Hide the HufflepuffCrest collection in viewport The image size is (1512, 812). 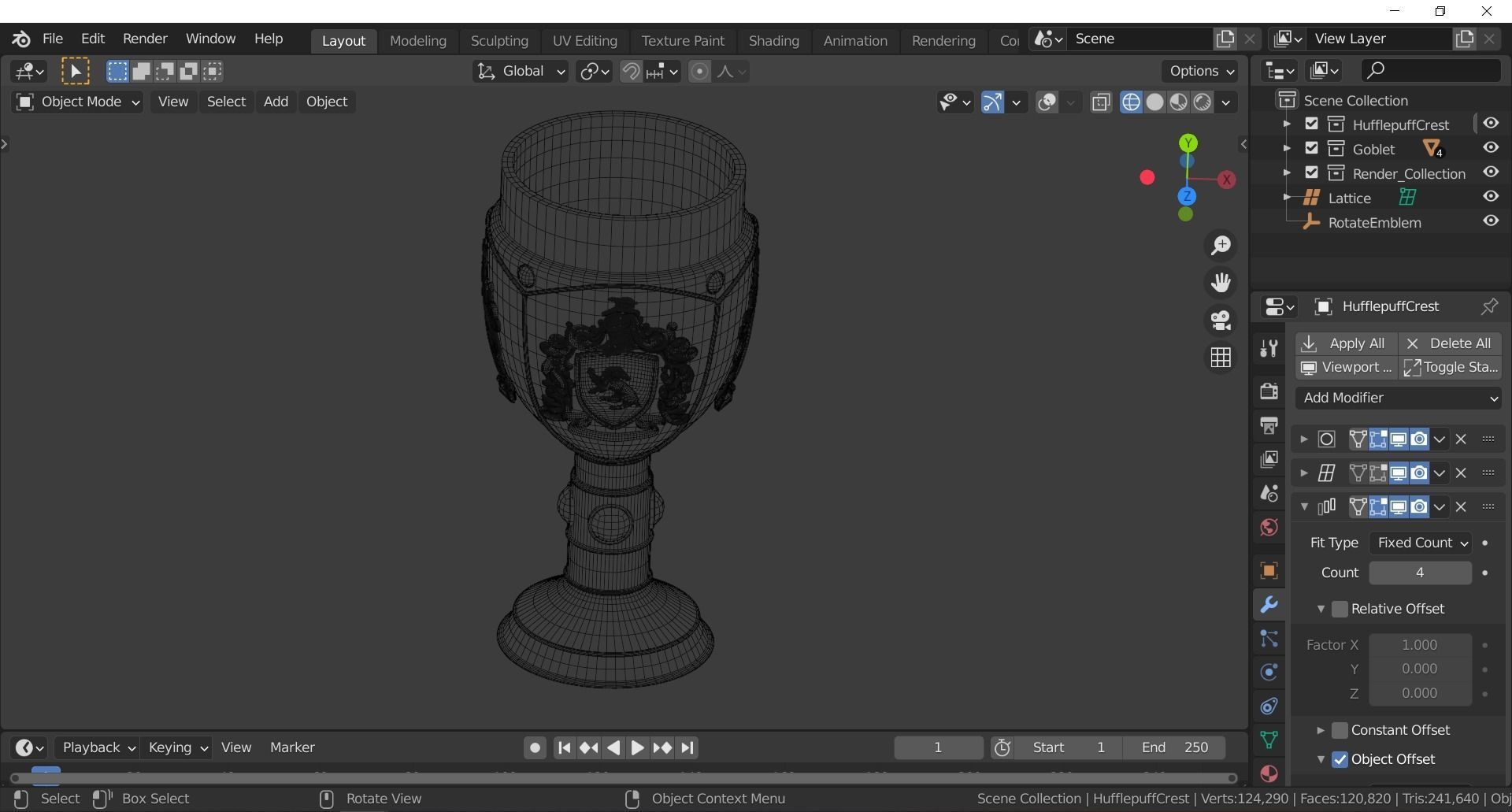tap(1491, 124)
